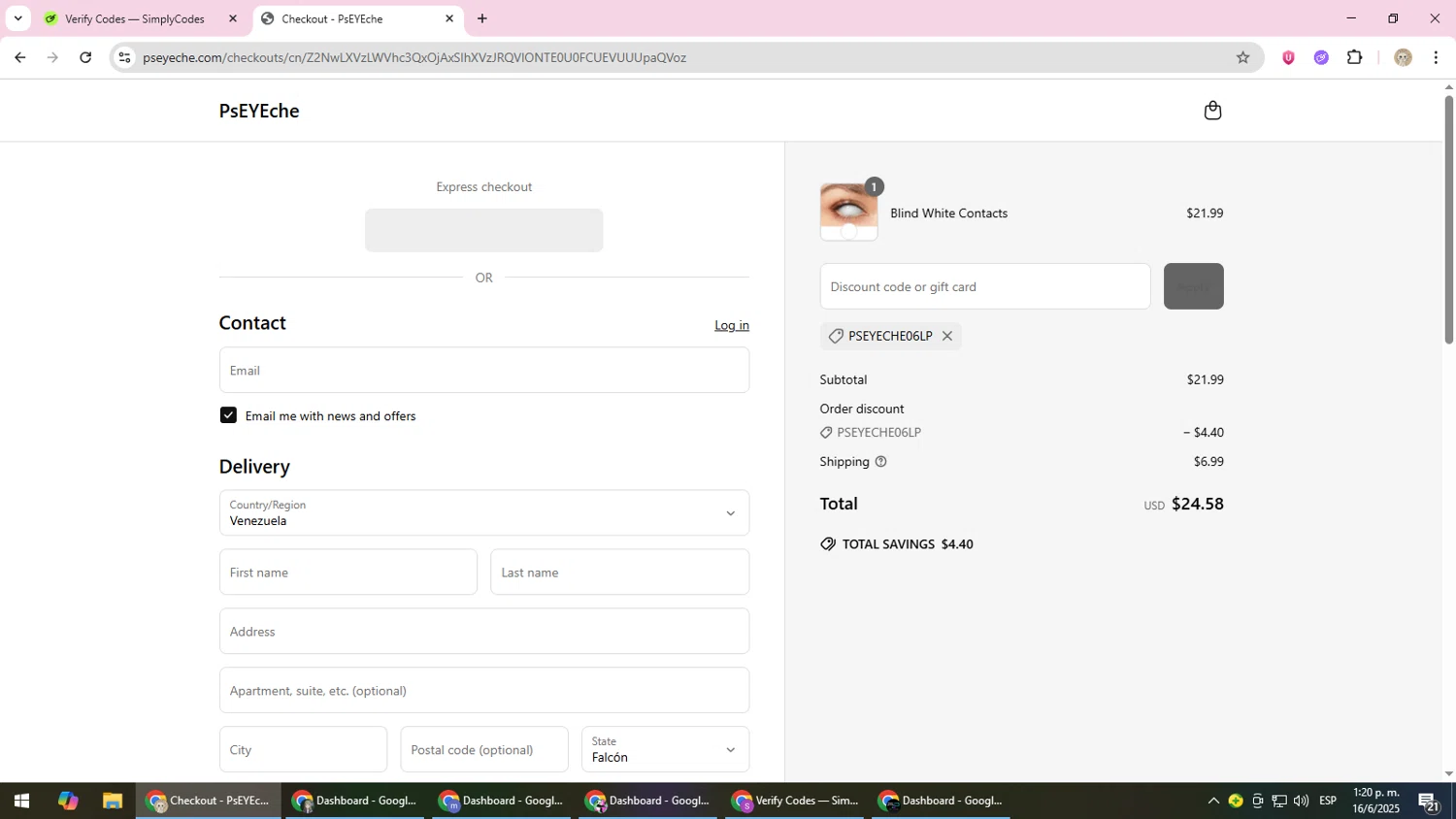Click the ESP language indicator

coord(1328,801)
